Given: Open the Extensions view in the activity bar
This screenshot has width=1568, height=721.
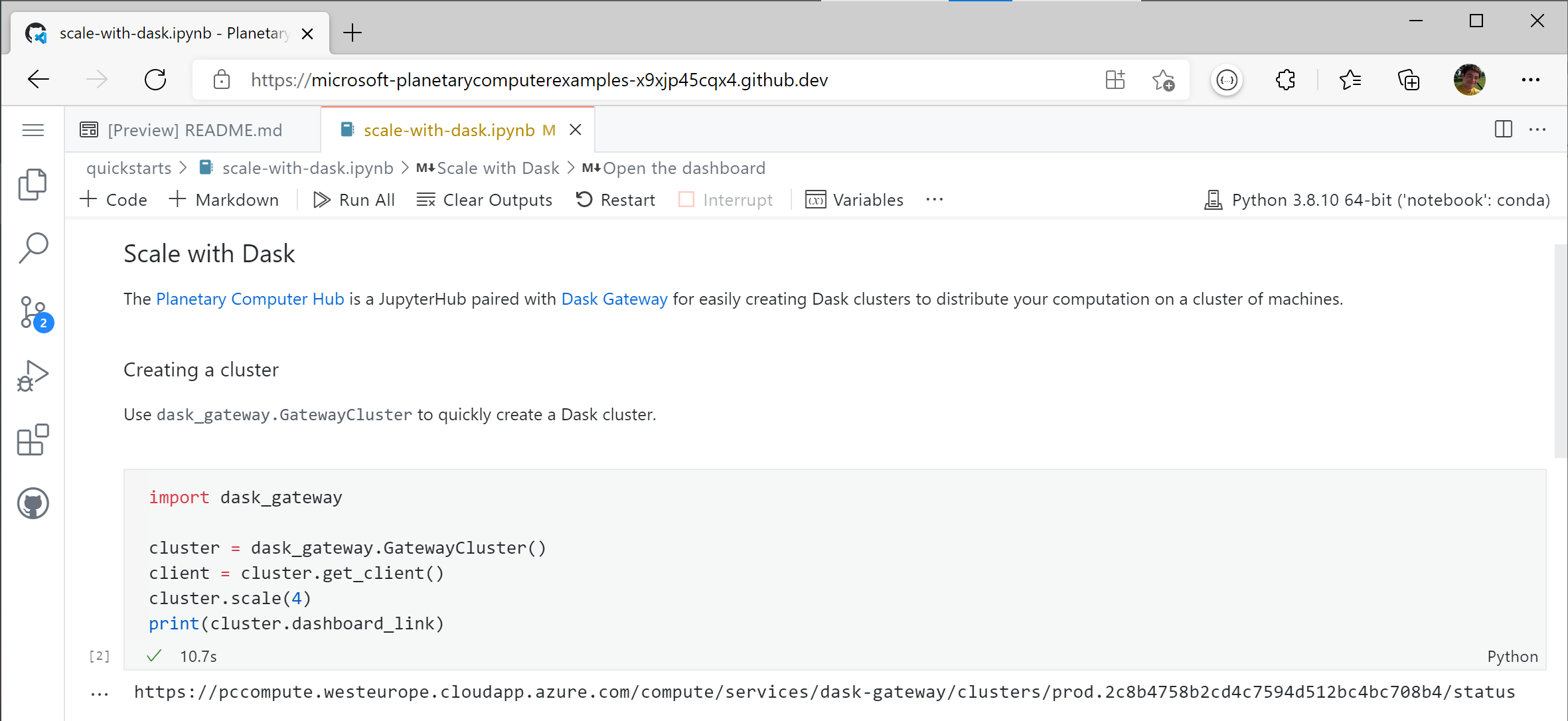Looking at the screenshot, I should [33, 439].
